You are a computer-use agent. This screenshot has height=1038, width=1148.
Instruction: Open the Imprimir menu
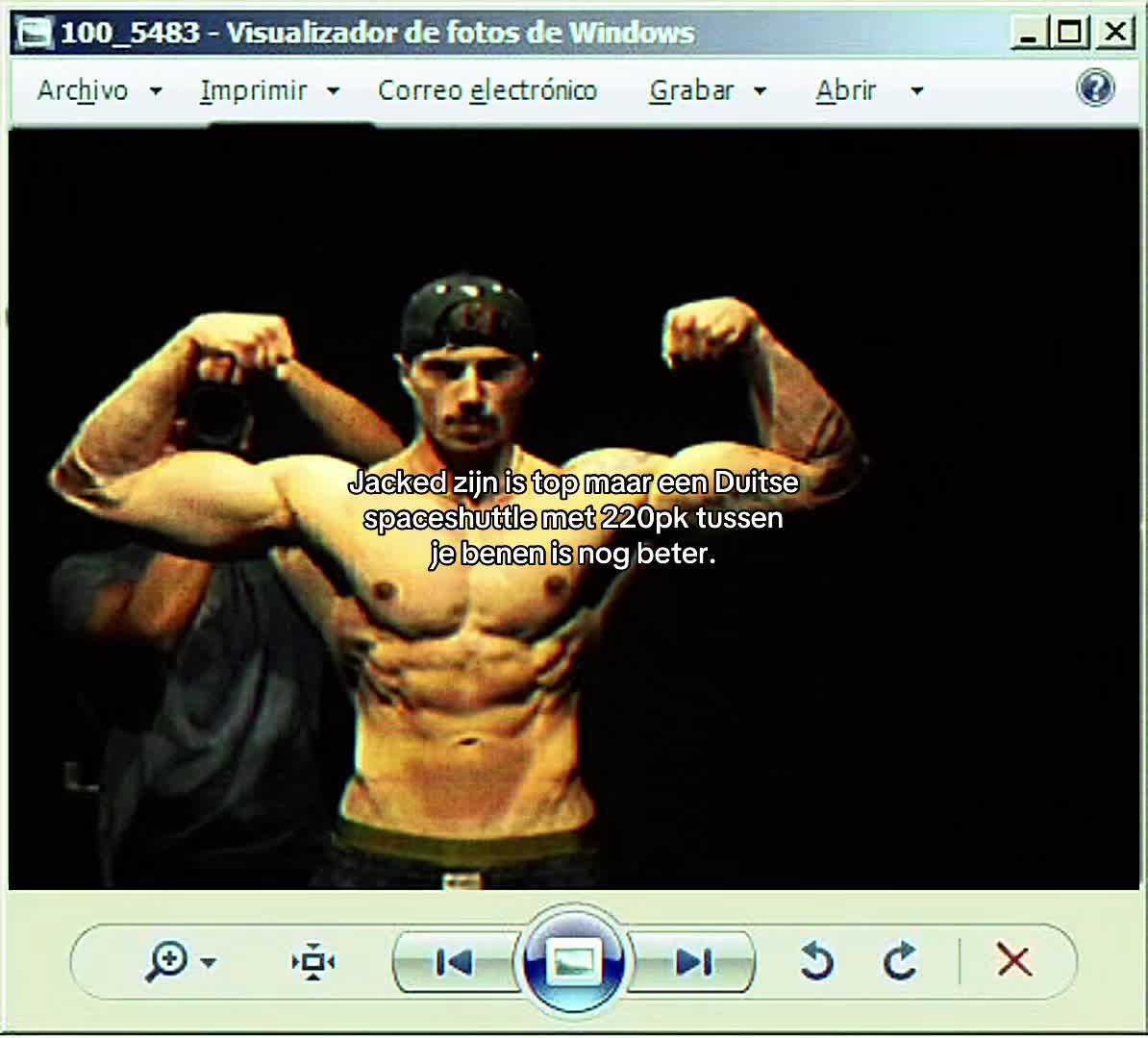tap(253, 90)
